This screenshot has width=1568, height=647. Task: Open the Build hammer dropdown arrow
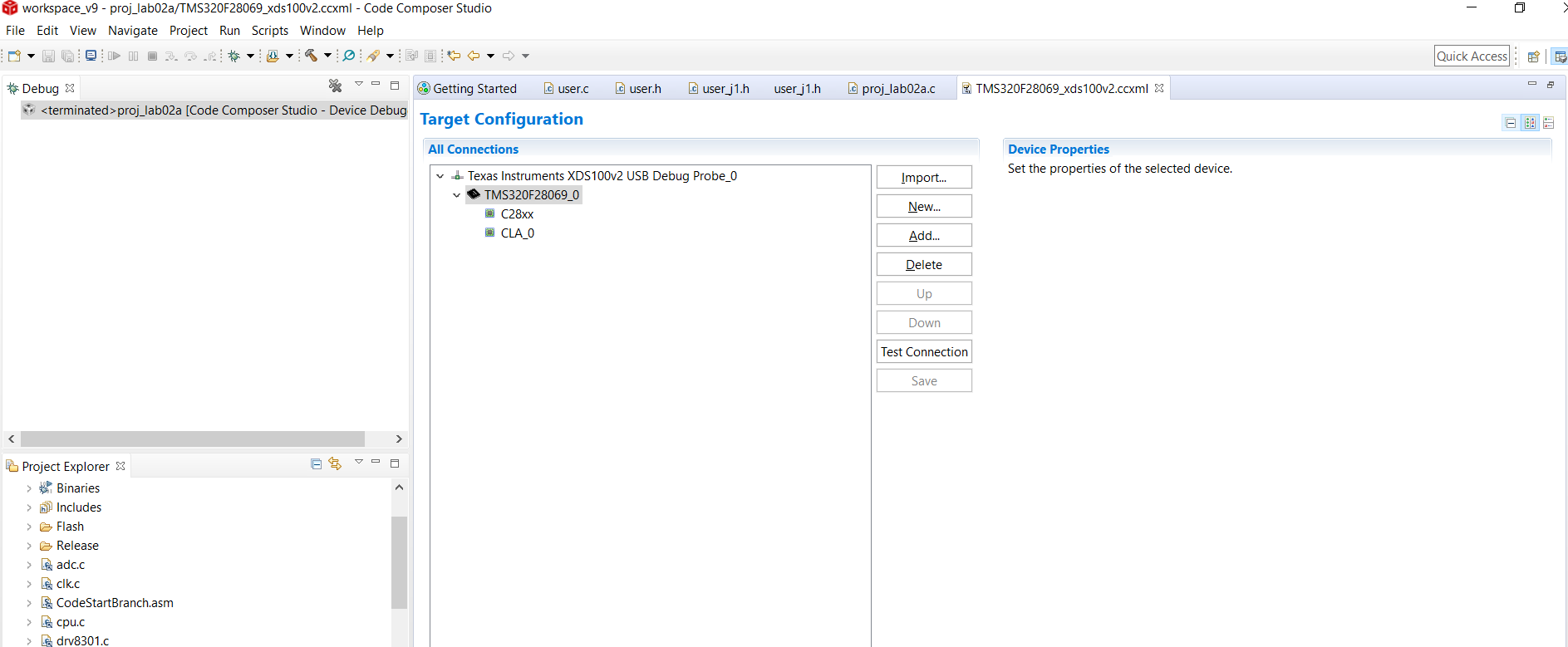pos(327,56)
